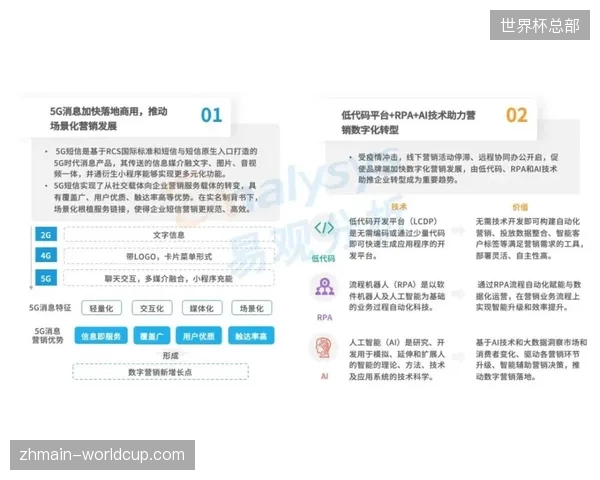
Task: Click the 数字营销新增长点 dashed box
Action: click(x=160, y=372)
